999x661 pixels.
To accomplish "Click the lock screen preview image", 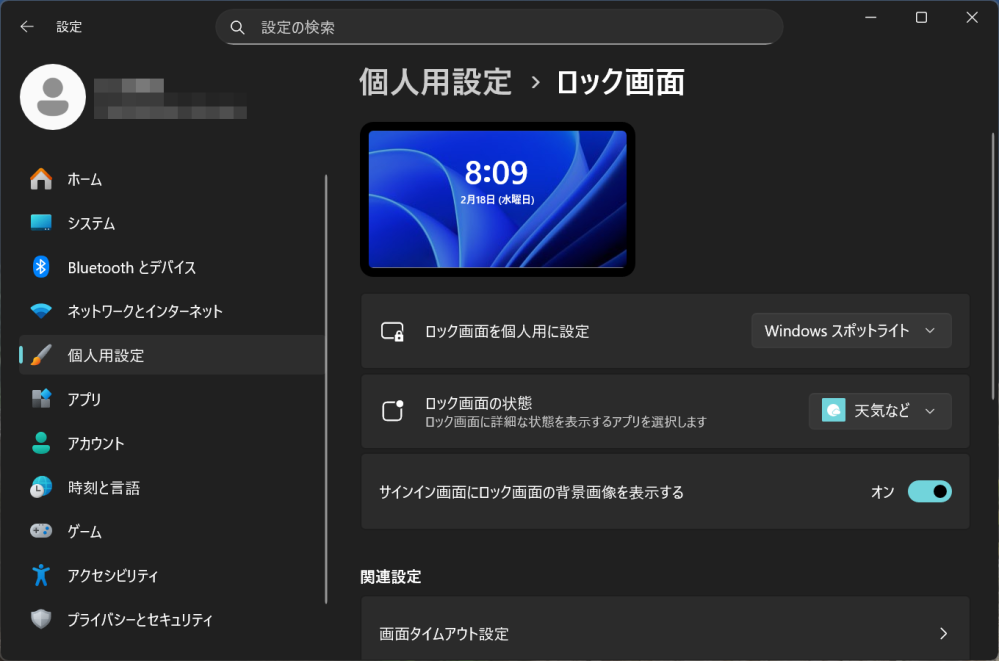I will click(x=497, y=199).
